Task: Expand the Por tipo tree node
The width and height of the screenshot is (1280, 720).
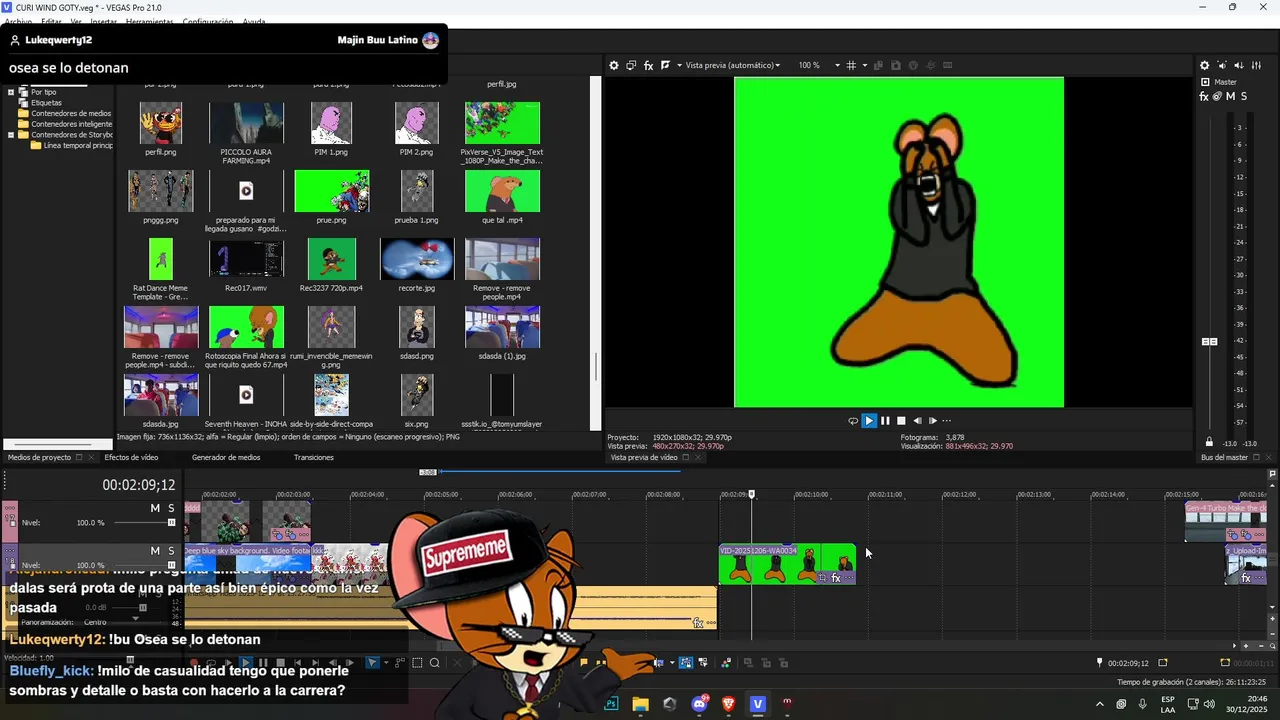Action: tap(11, 92)
